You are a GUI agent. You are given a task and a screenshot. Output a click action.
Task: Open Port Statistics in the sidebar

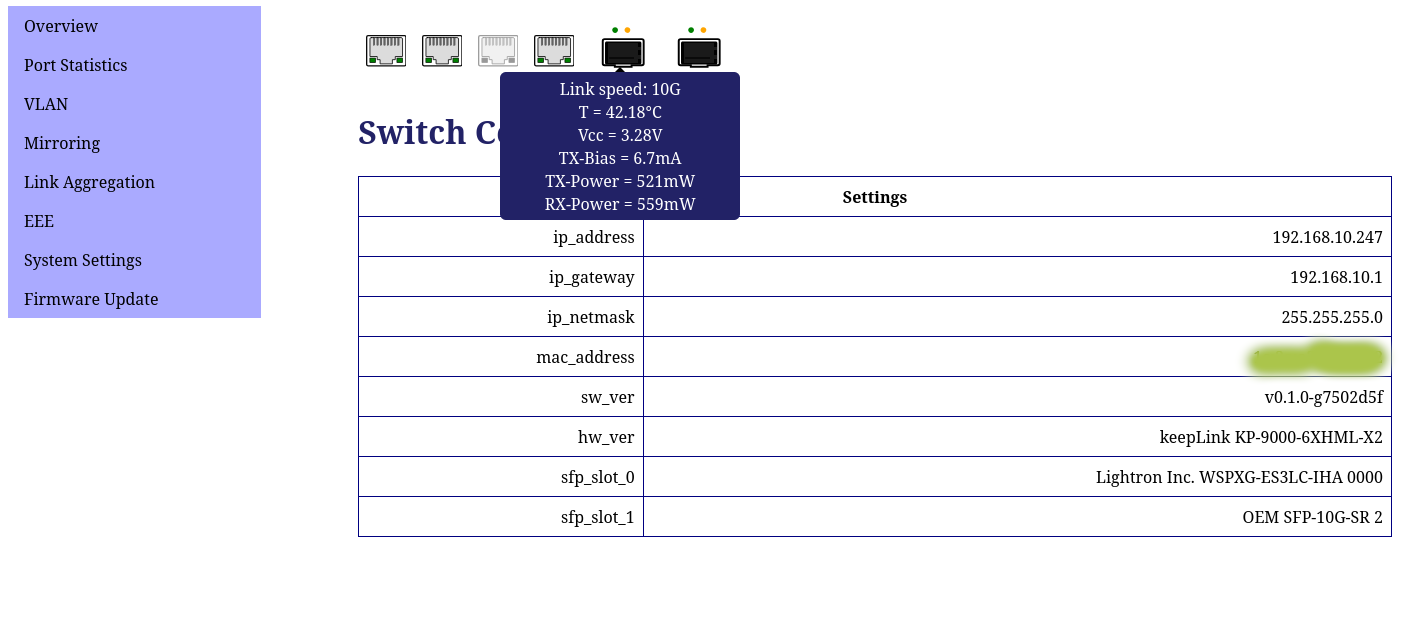point(134,65)
